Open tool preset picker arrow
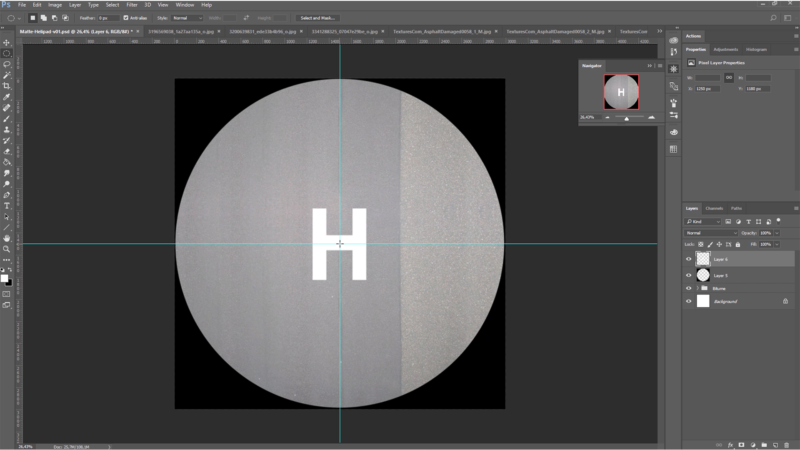This screenshot has height=450, width=800. point(19,18)
